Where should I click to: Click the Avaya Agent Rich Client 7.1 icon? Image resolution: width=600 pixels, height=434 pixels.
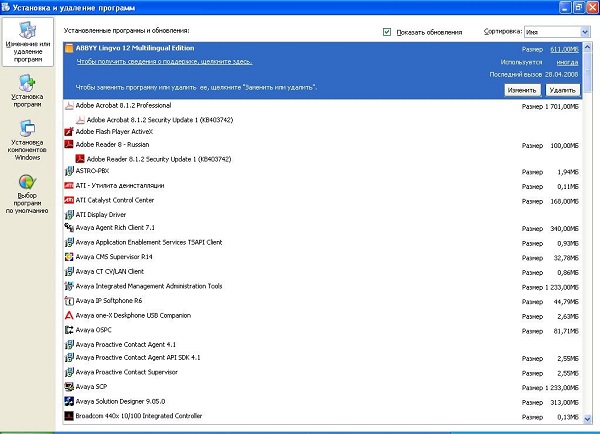pyautogui.click(x=69, y=228)
